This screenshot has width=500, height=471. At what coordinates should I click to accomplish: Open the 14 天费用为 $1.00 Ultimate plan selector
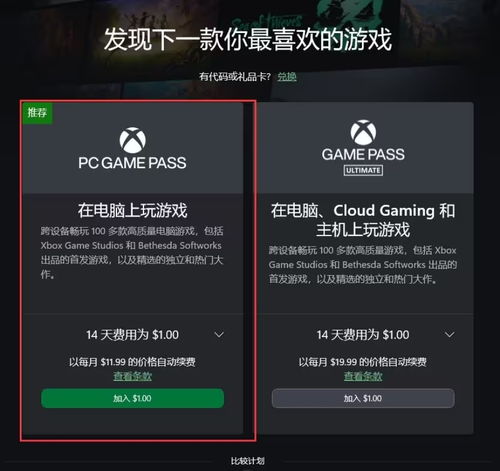363,335
